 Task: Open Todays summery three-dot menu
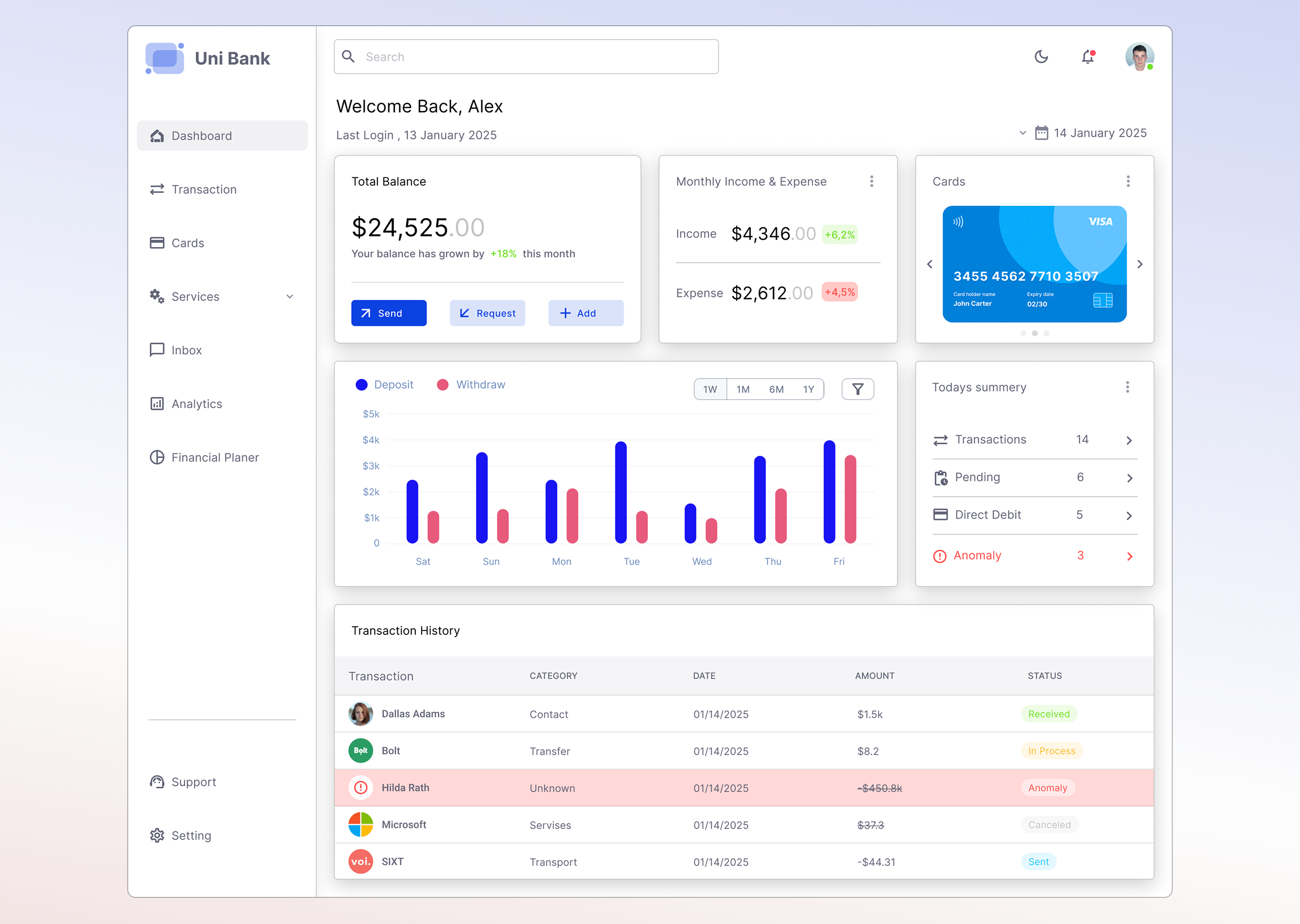pyautogui.click(x=1127, y=388)
